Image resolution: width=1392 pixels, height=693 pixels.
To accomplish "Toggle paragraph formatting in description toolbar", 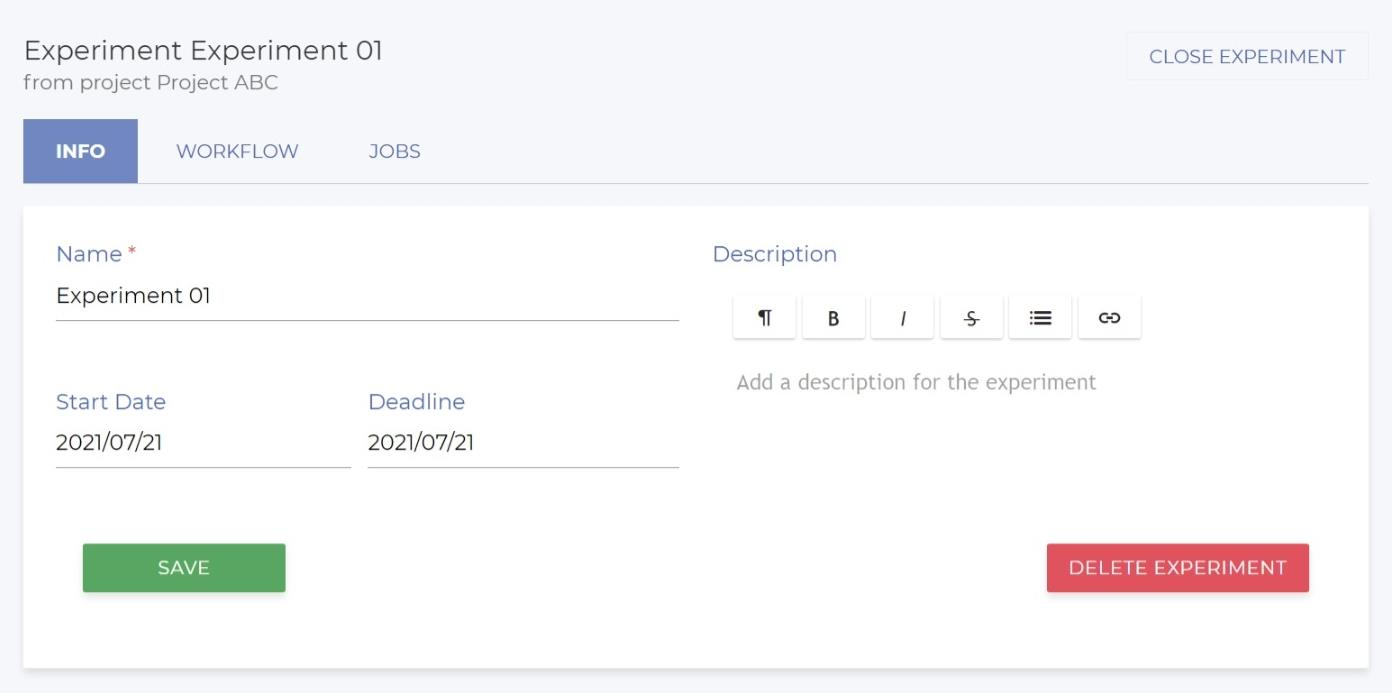I will [x=764, y=318].
